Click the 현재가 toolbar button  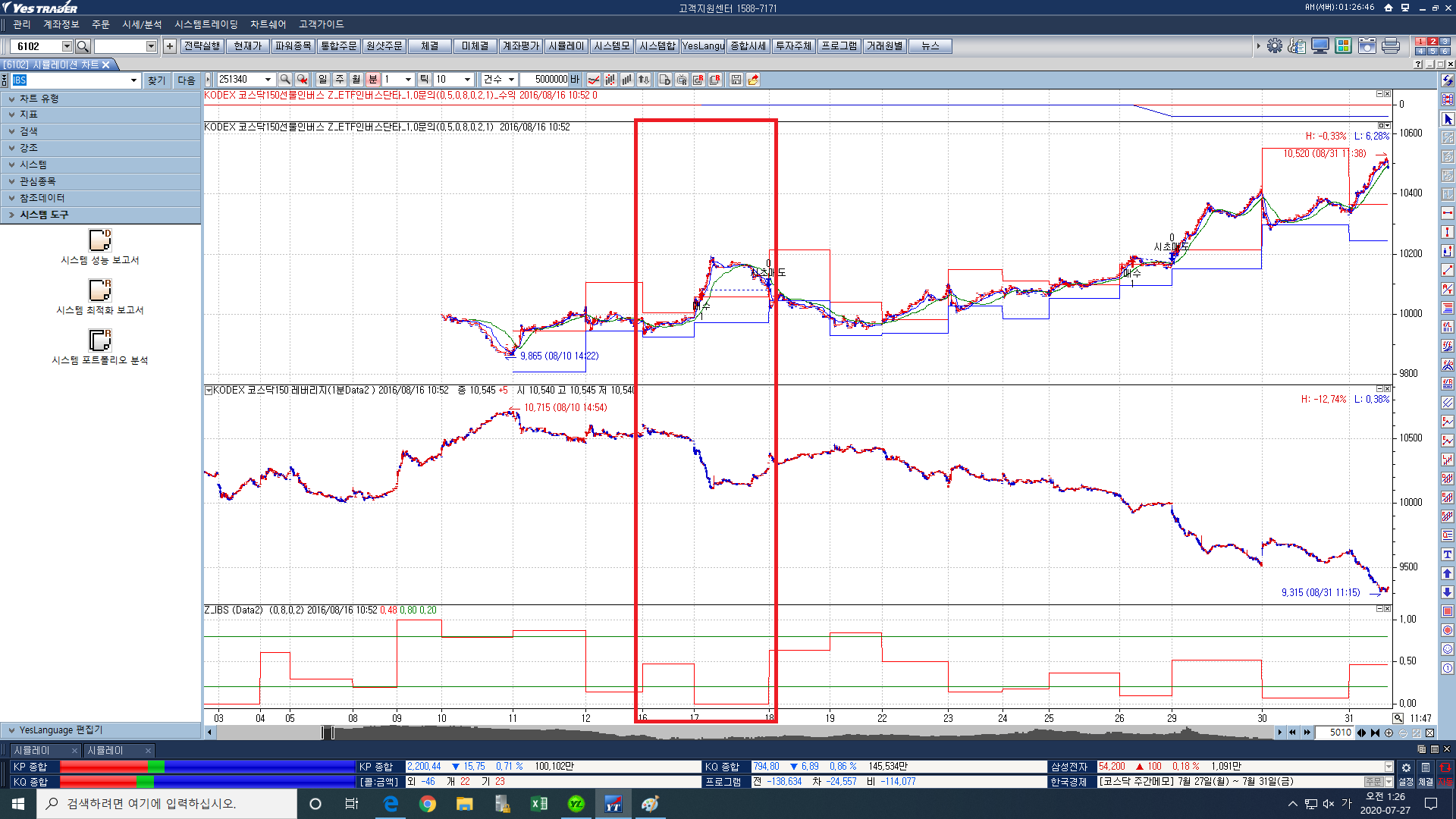247,46
